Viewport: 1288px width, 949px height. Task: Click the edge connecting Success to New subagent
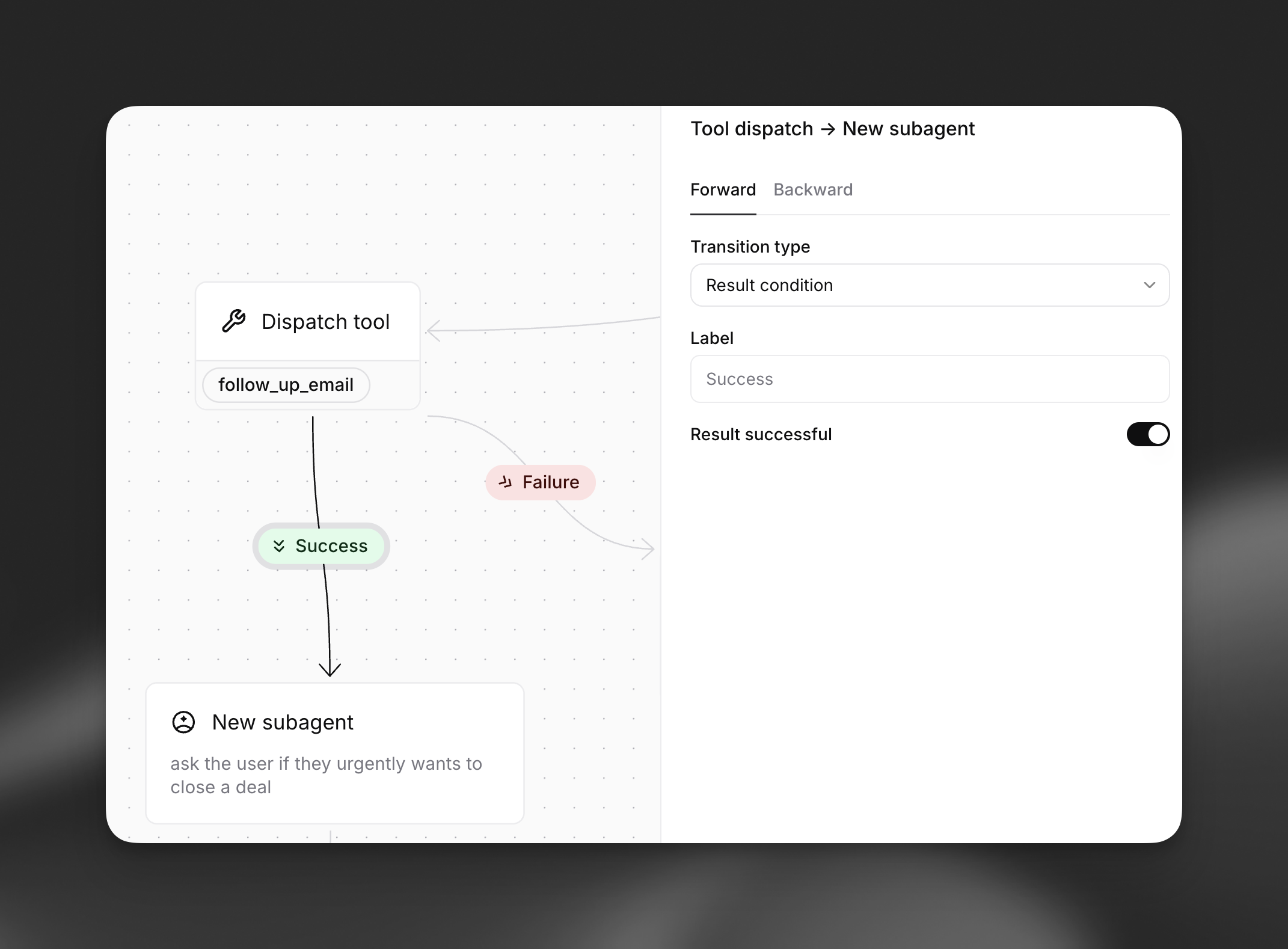(x=328, y=619)
